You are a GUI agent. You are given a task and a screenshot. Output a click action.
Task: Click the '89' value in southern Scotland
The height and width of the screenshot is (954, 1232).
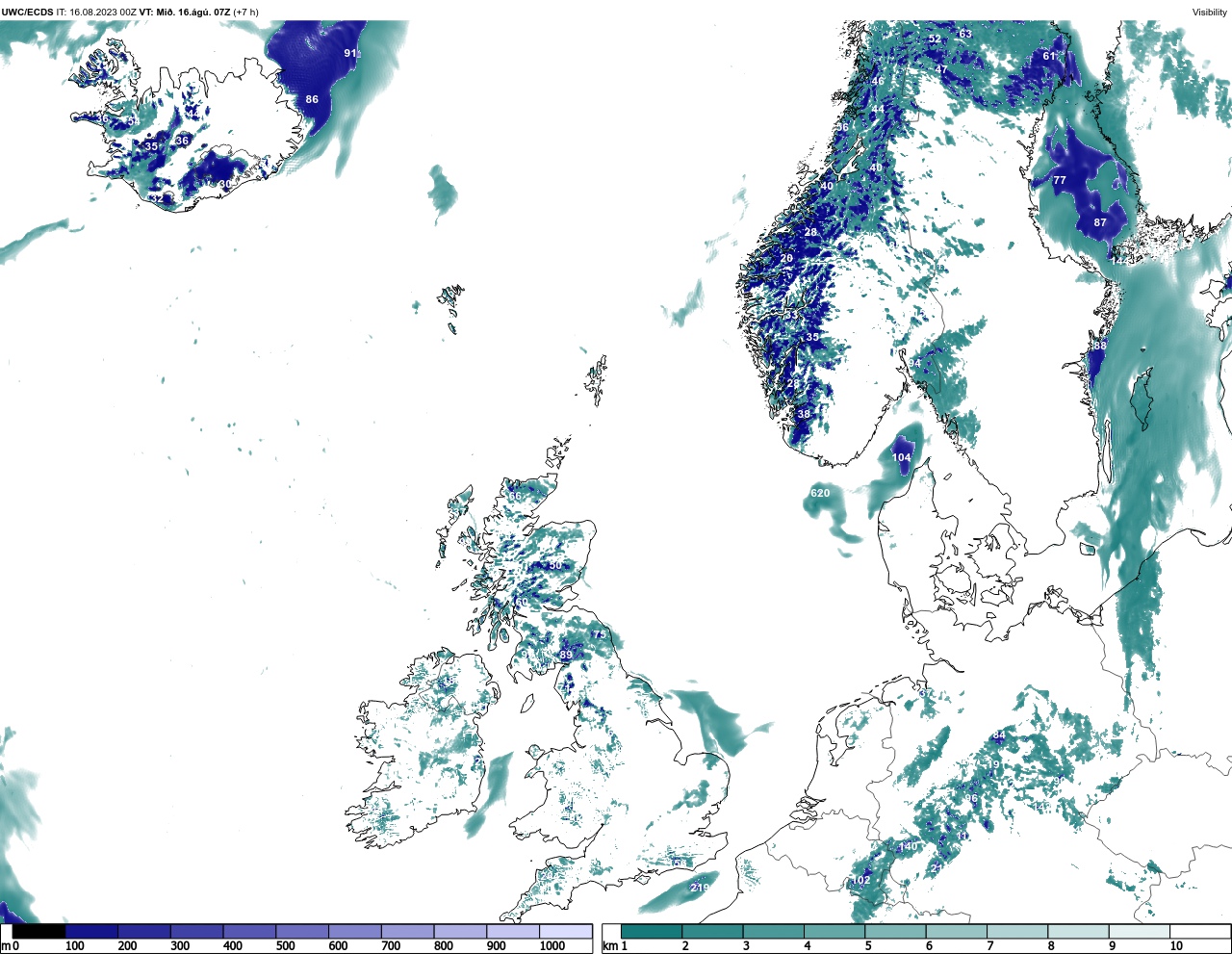coord(566,655)
